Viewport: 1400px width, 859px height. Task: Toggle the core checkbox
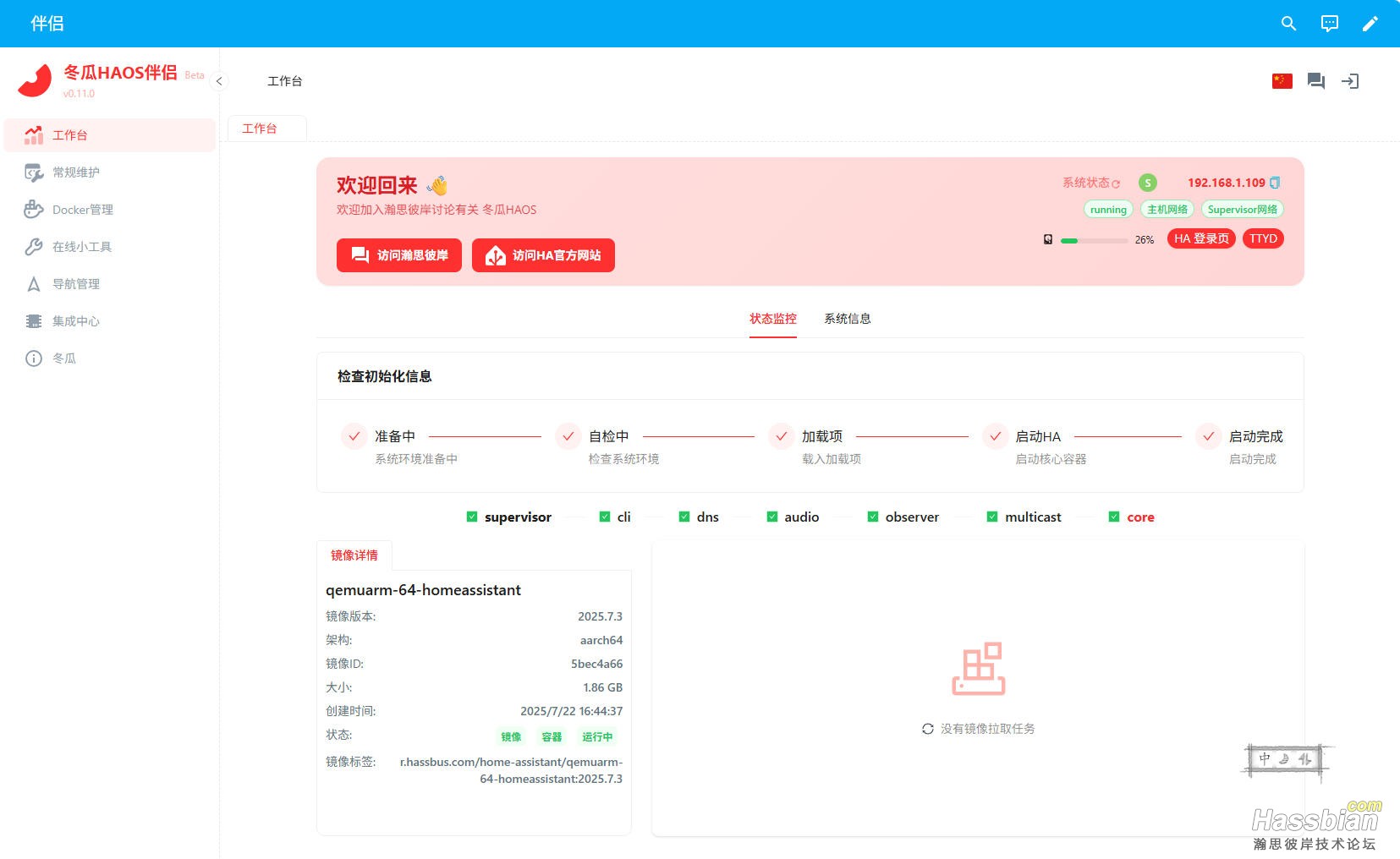[x=1114, y=517]
